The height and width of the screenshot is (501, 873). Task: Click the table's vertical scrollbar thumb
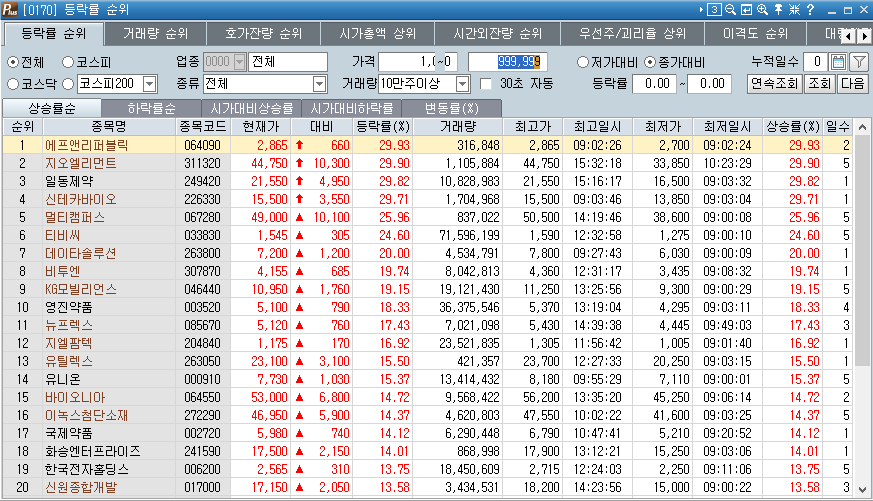coord(862,248)
